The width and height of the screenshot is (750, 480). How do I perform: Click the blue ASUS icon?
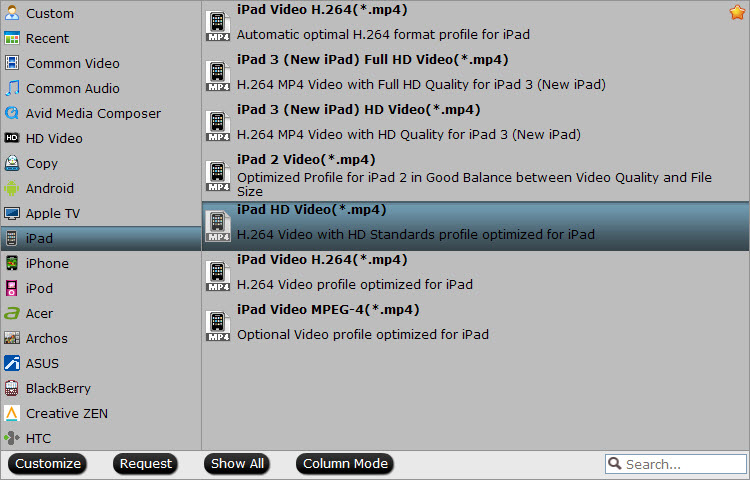click(x=12, y=363)
